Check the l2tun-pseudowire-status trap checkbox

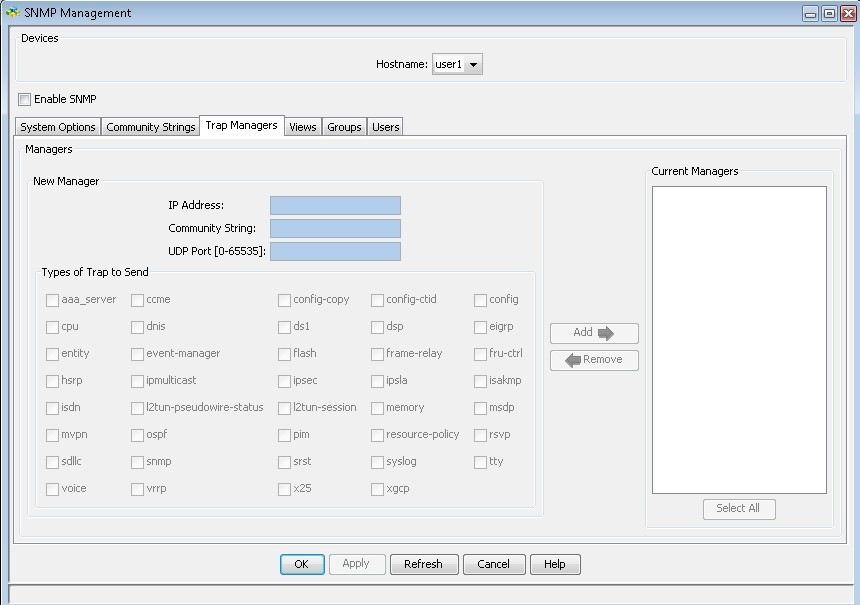point(137,408)
